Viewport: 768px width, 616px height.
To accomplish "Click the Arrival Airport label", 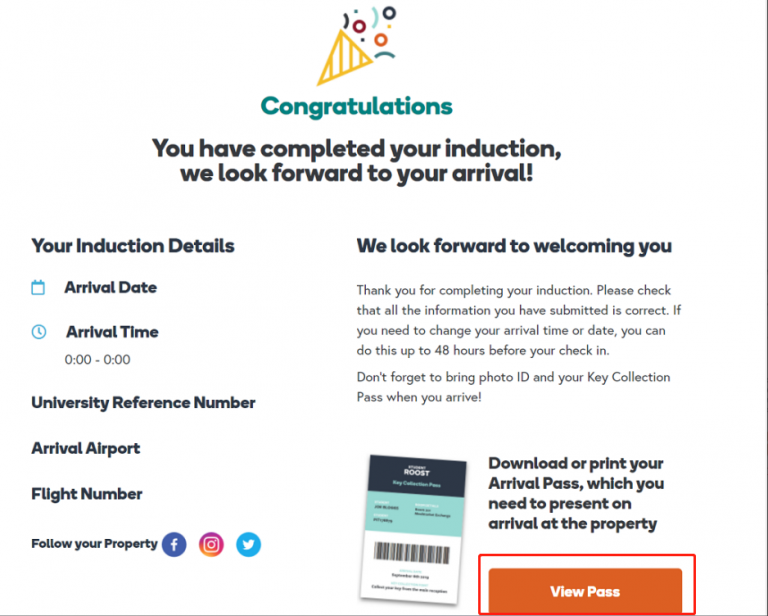I will coord(86,449).
